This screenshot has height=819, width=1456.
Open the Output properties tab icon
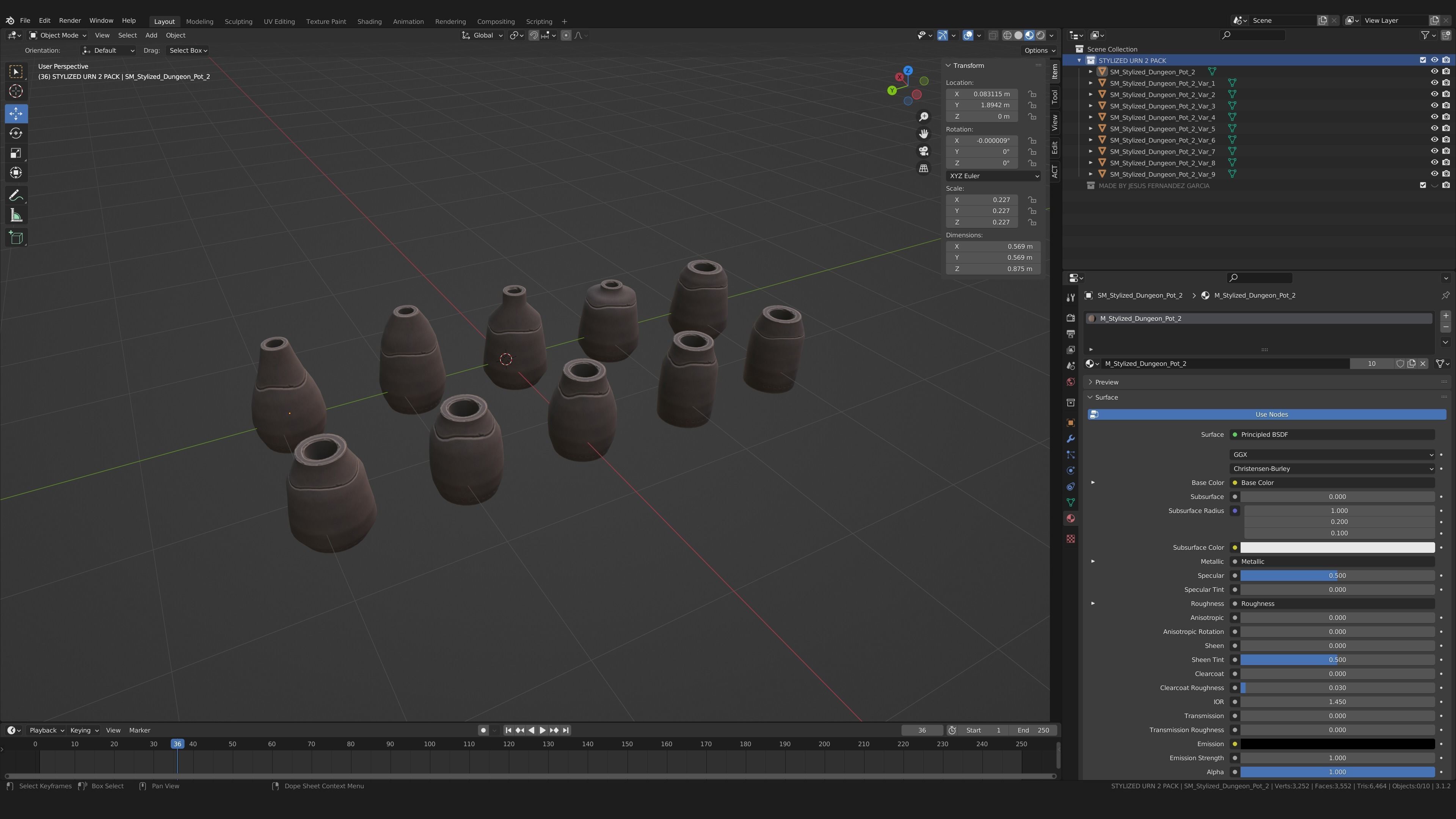tap(1070, 334)
